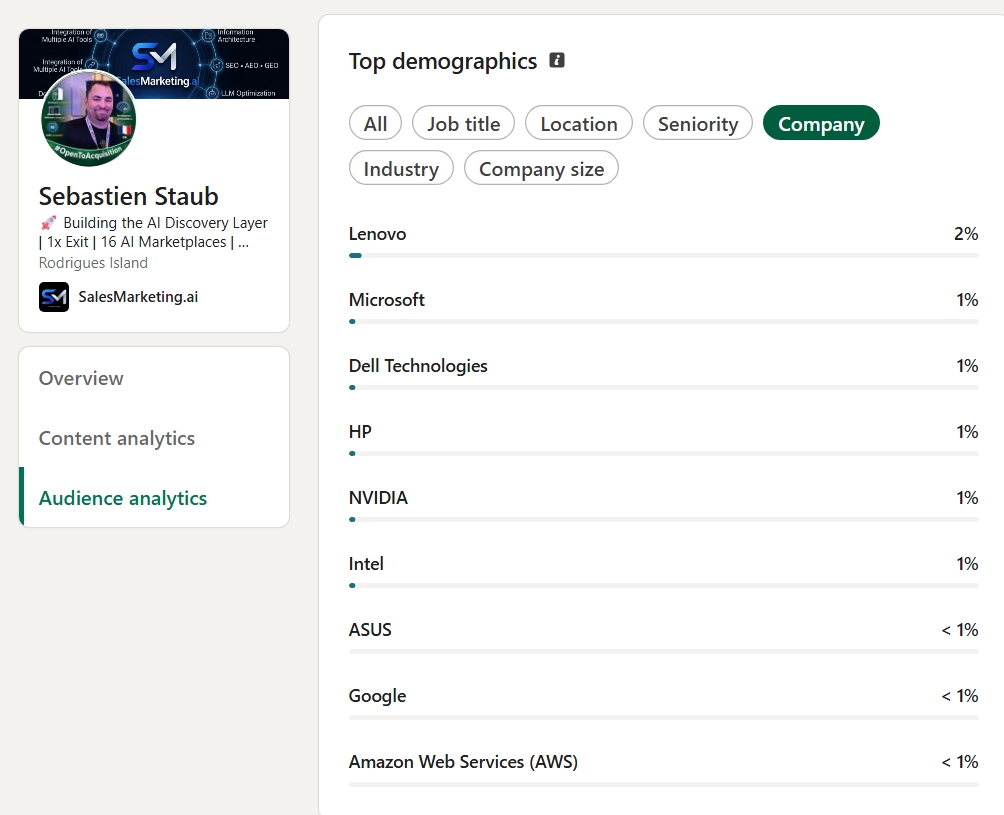Show demographics by Company size
The image size is (1004, 815).
coord(541,168)
